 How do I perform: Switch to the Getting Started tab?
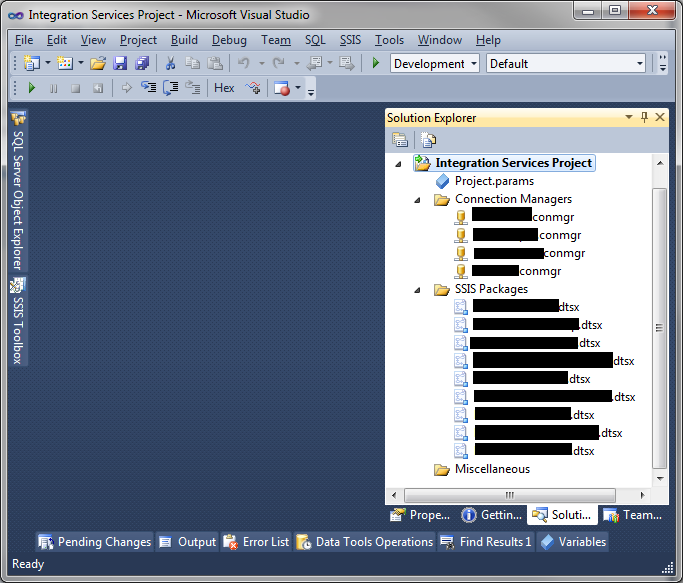(492, 515)
